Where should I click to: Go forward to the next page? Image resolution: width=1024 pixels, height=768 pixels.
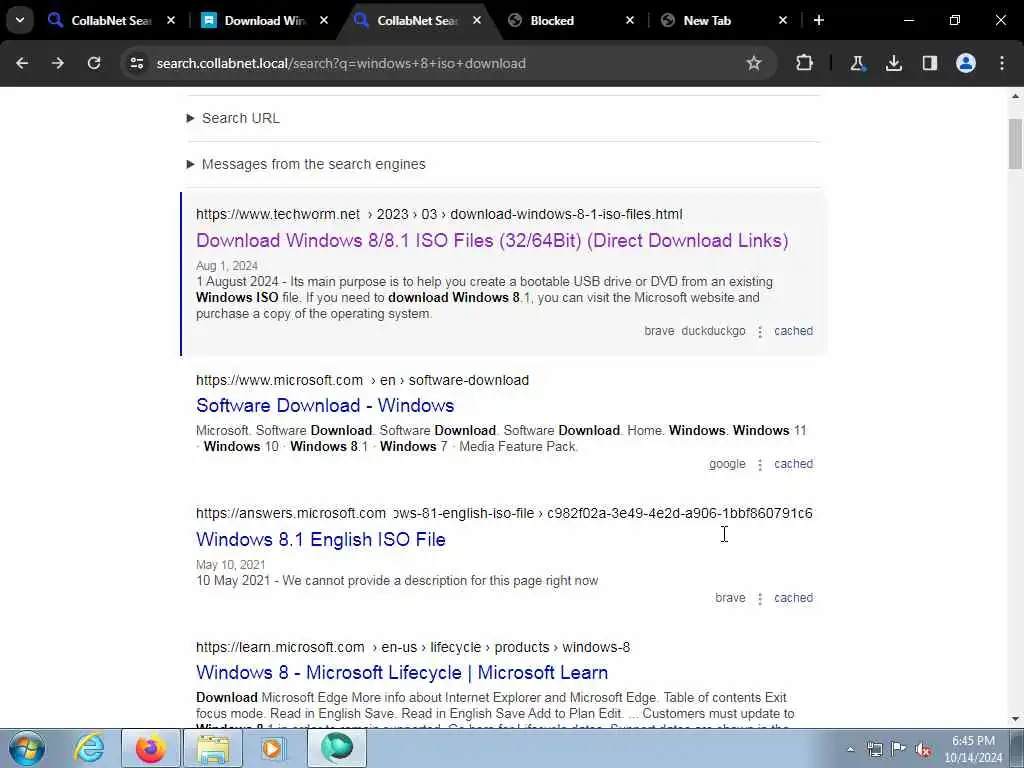[58, 63]
